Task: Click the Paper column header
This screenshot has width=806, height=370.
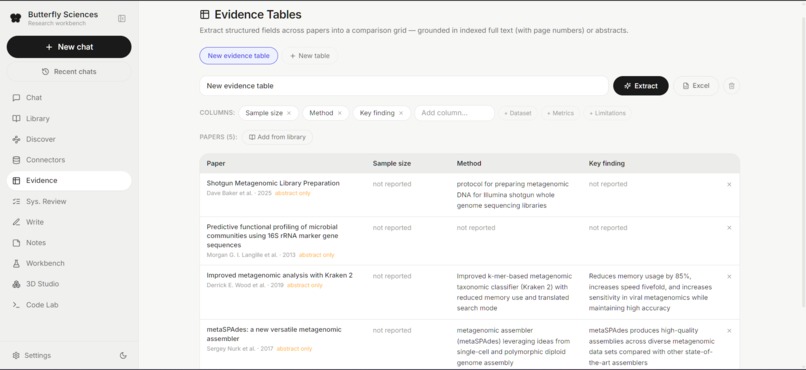Action: (x=216, y=163)
